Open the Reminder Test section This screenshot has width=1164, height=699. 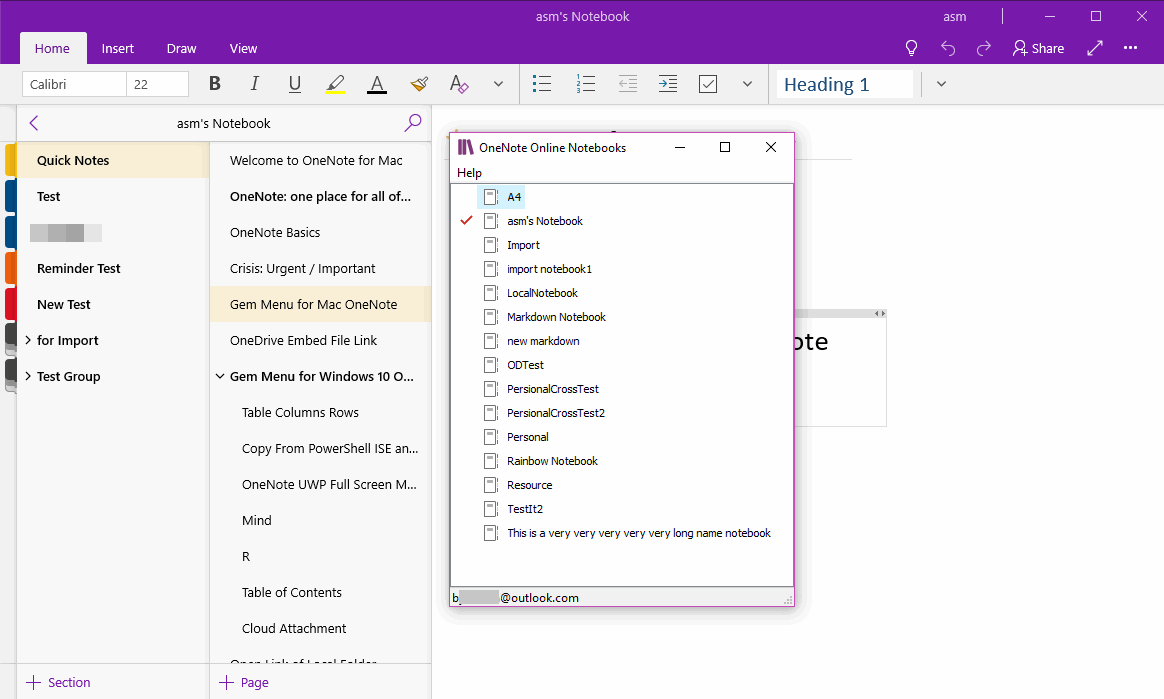[111, 269]
